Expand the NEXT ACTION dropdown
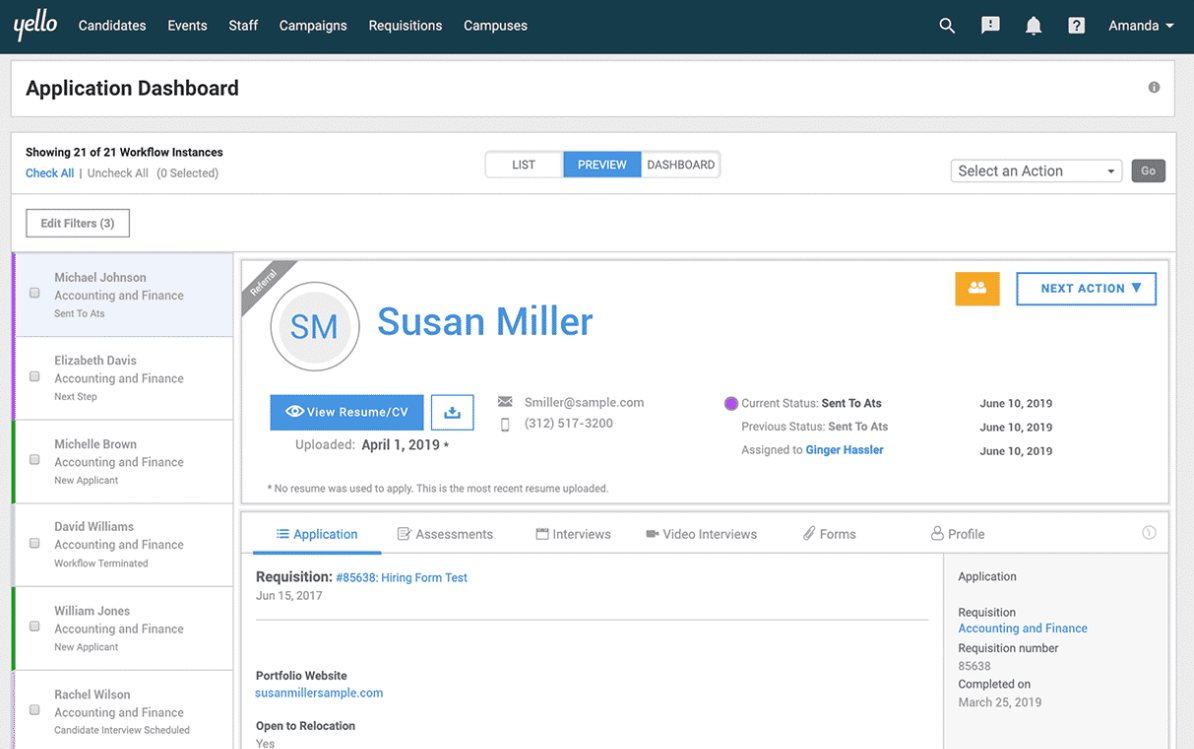Image resolution: width=1194 pixels, height=749 pixels. [1086, 288]
